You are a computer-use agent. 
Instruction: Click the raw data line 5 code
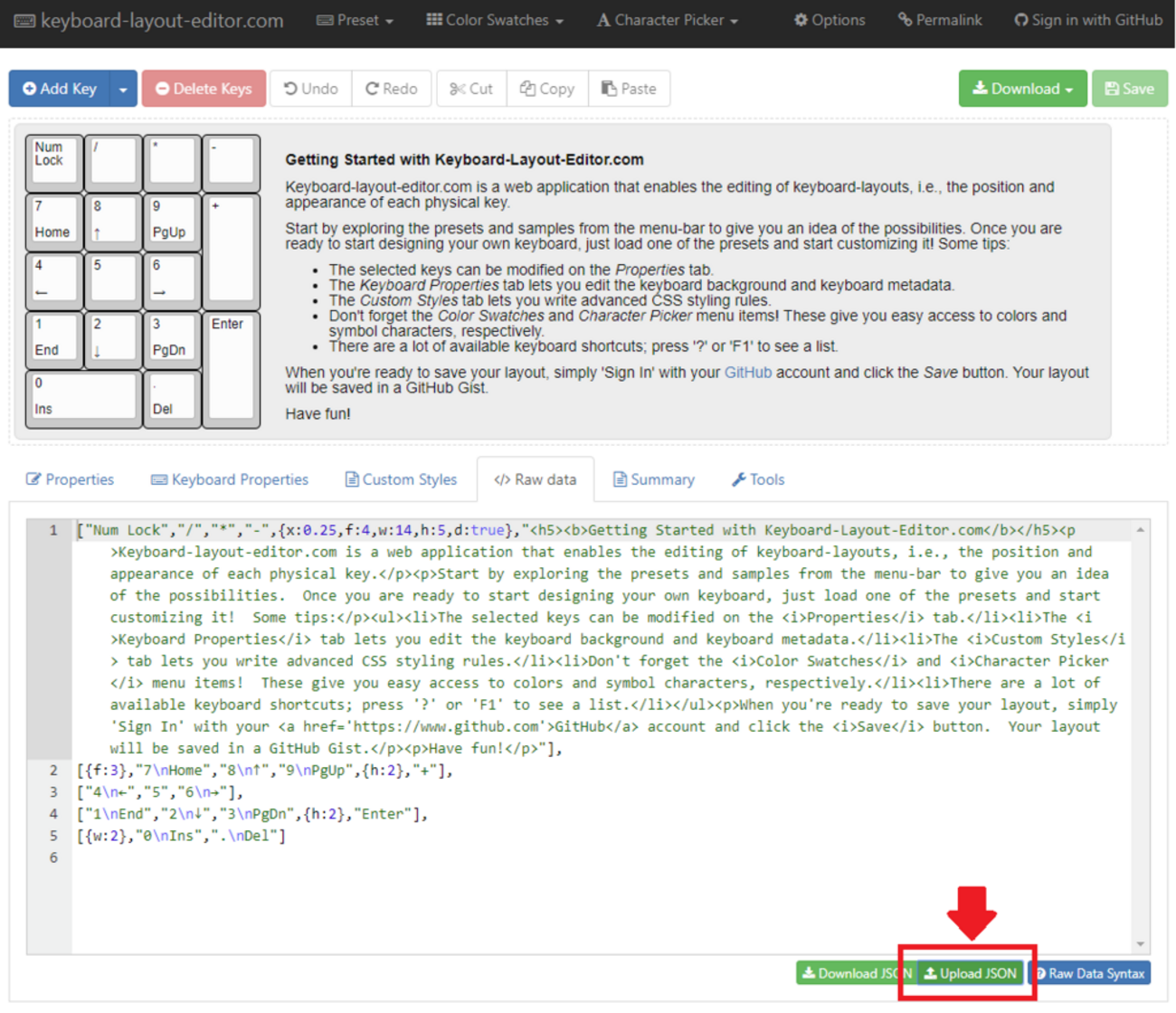(181, 836)
